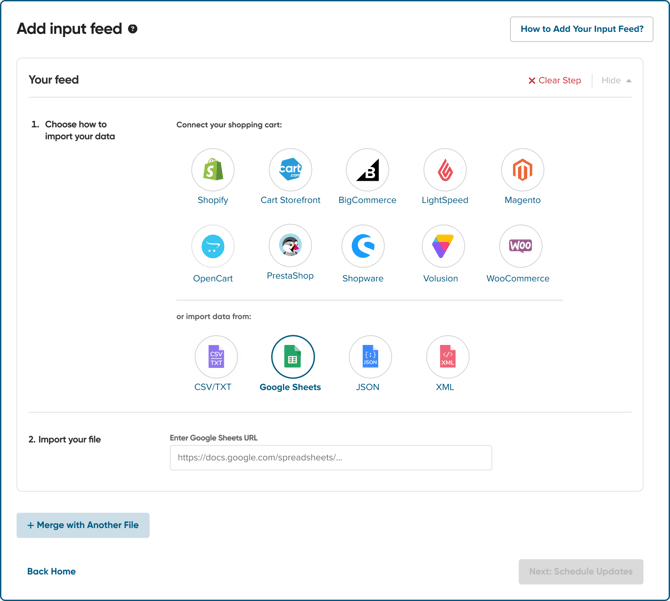Pick the PrestaShop penguin icon
Image resolution: width=670 pixels, height=601 pixels.
[291, 246]
